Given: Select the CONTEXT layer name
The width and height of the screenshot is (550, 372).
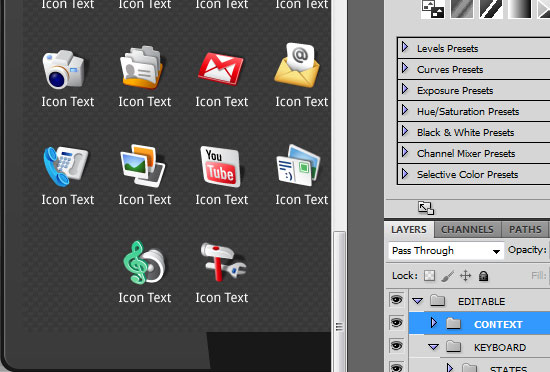Looking at the screenshot, I should tap(498, 324).
